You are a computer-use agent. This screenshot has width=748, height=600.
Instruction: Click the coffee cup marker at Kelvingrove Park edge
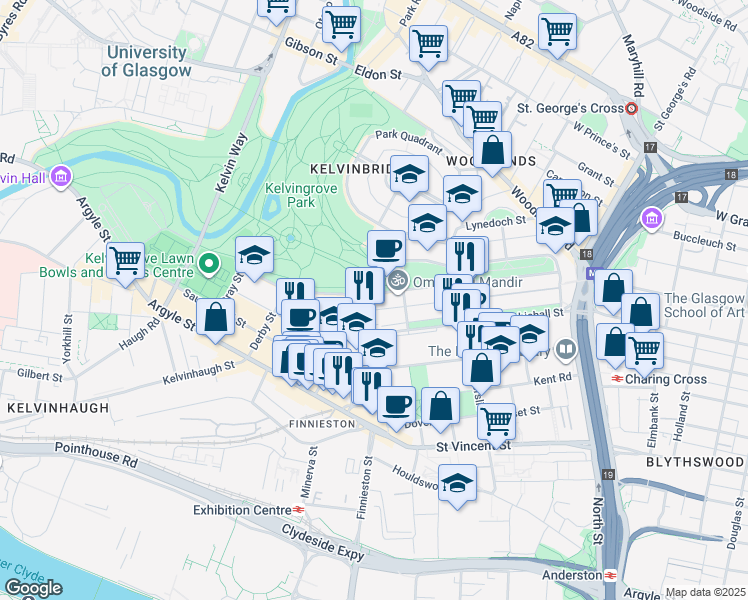[x=386, y=250]
